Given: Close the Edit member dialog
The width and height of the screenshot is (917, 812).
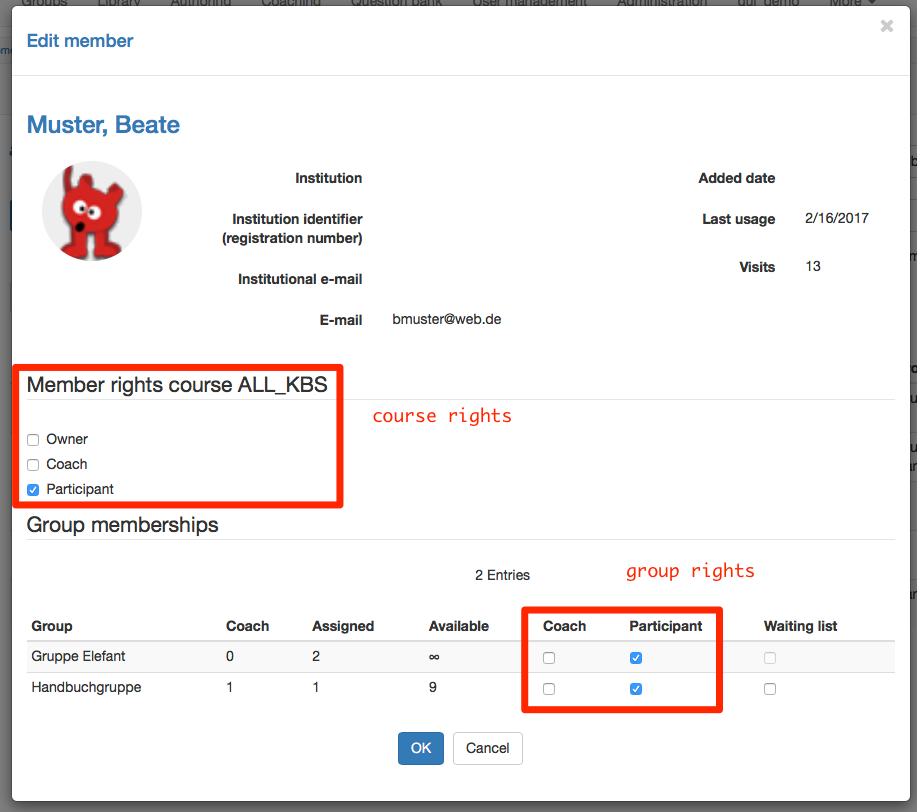Looking at the screenshot, I should [x=886, y=27].
